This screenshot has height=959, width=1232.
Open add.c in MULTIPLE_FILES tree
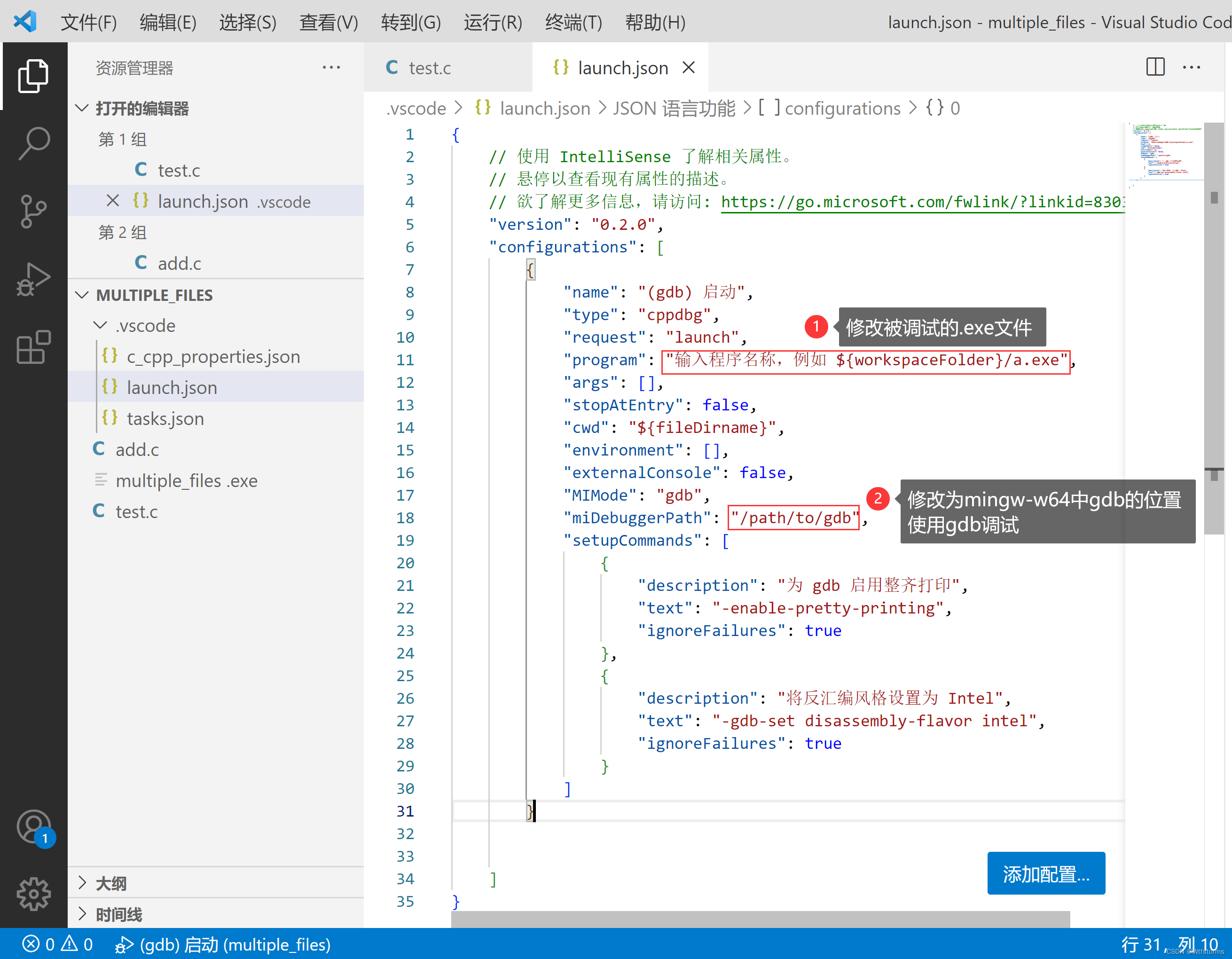tap(215, 449)
